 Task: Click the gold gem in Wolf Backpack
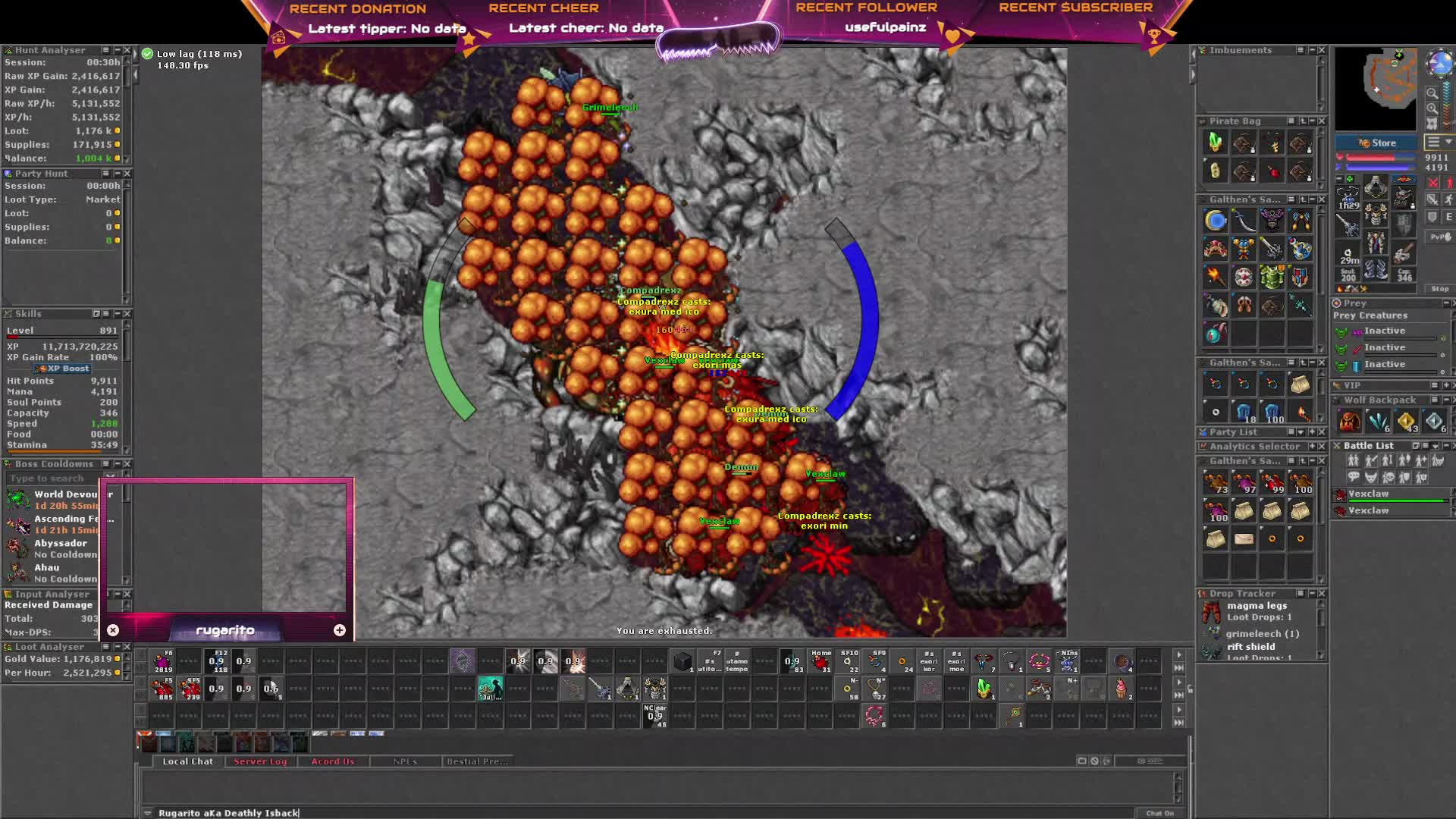click(1406, 421)
